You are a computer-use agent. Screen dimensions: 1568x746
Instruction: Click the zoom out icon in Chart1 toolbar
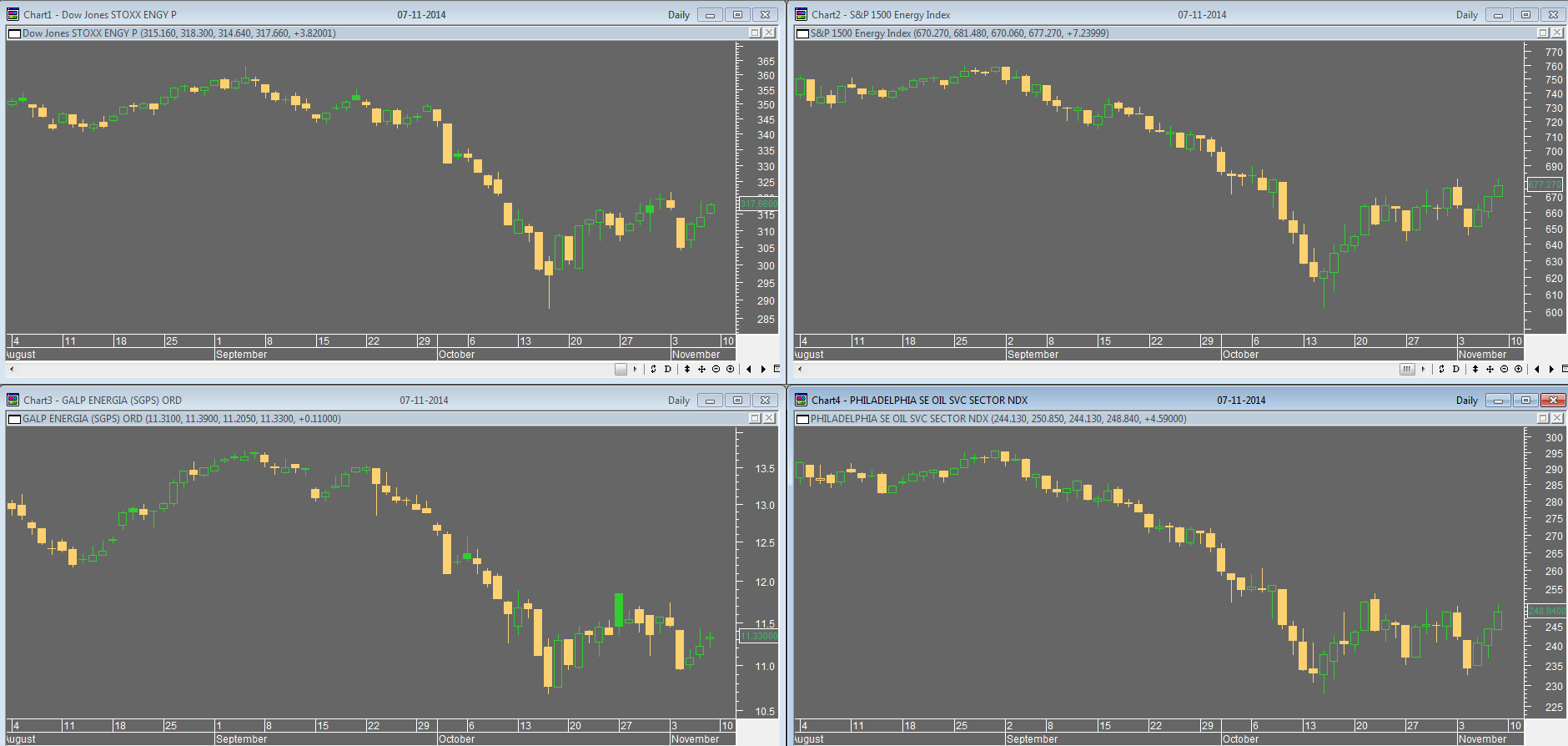click(x=716, y=369)
